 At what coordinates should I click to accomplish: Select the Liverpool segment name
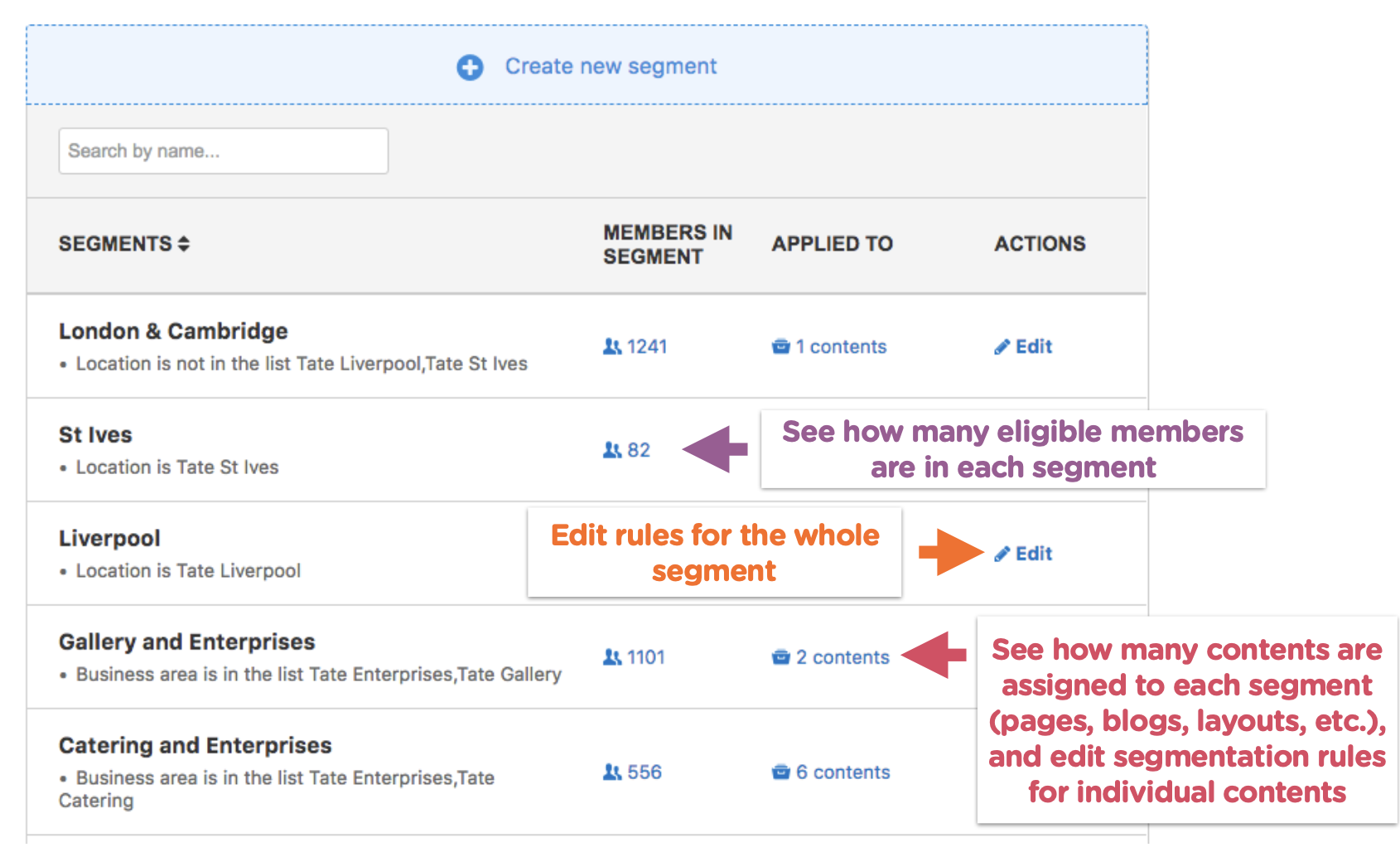[109, 538]
